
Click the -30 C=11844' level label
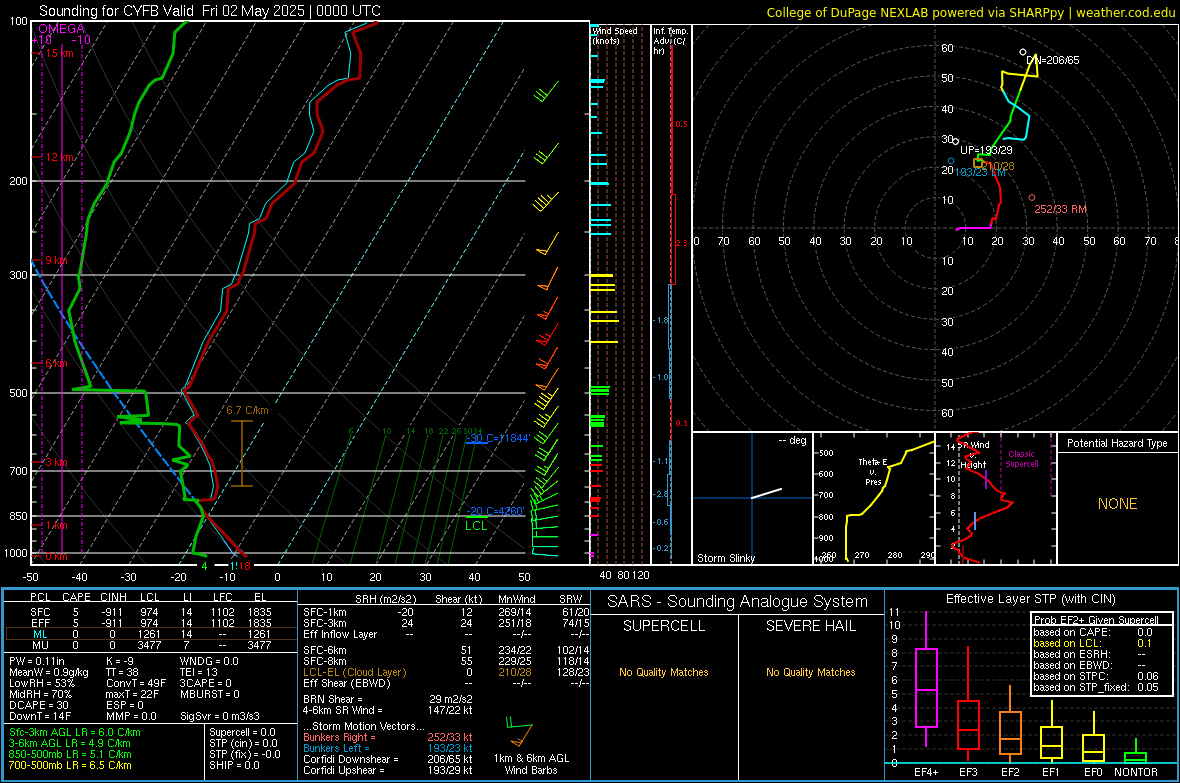498,438
